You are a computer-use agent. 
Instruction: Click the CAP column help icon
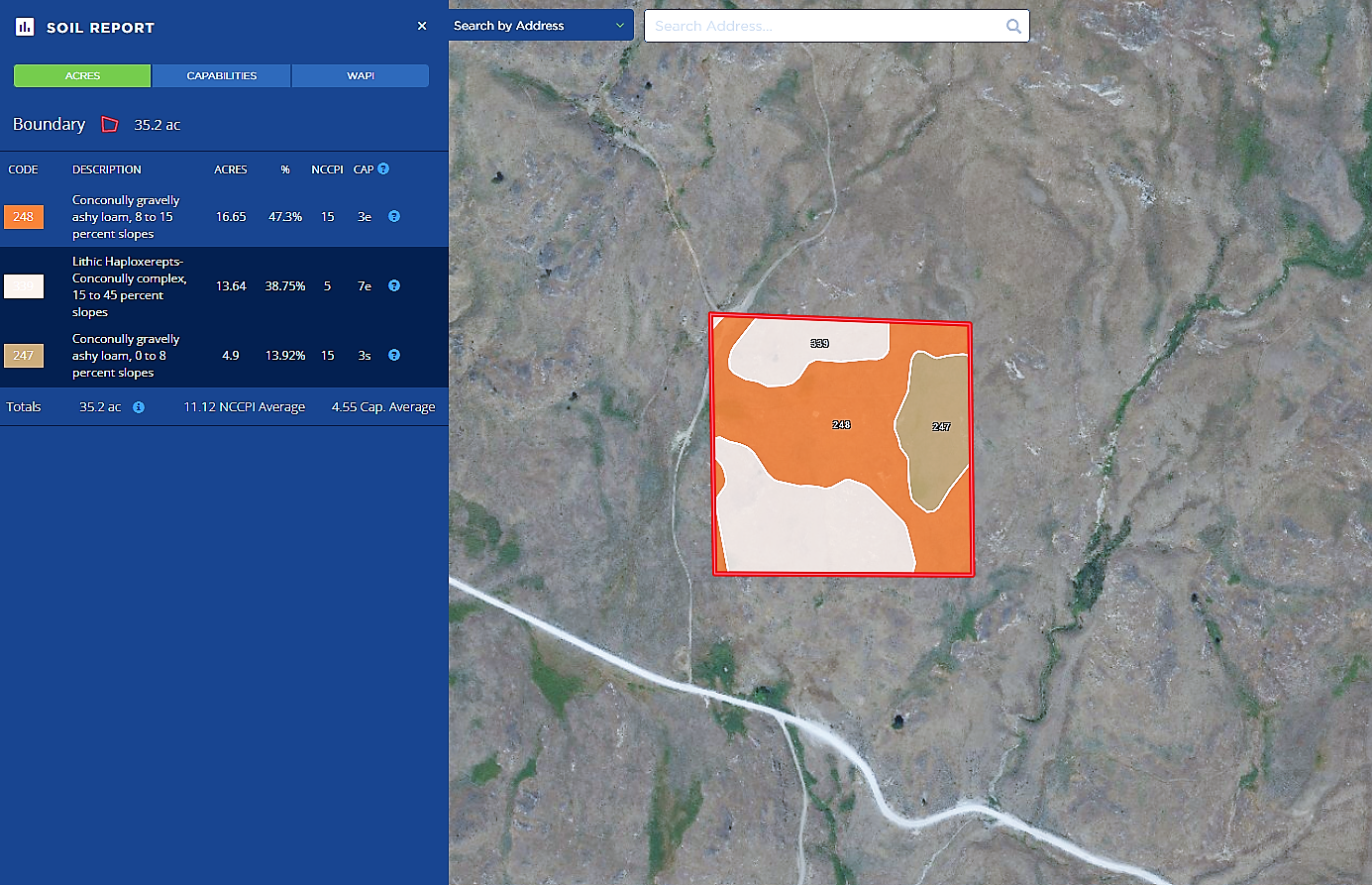tap(383, 169)
